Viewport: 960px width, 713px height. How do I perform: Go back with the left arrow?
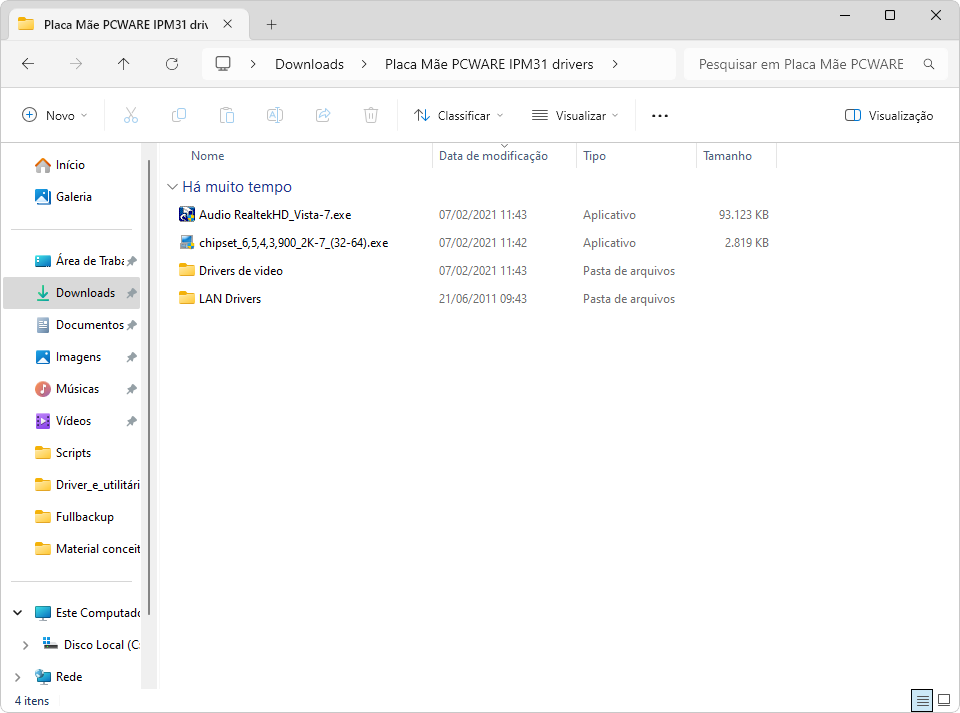pos(28,64)
